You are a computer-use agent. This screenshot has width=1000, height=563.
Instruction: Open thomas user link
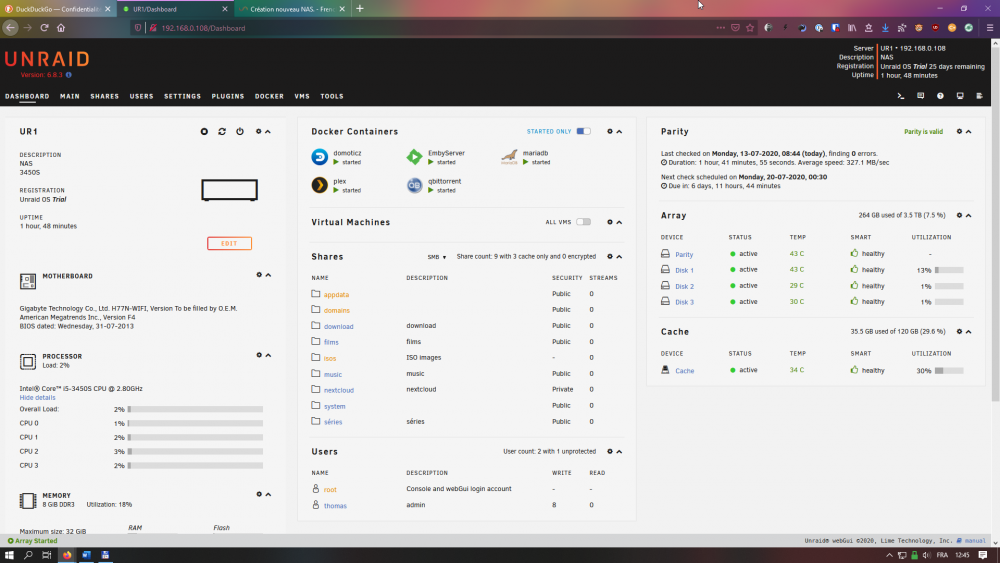pyautogui.click(x=335, y=506)
